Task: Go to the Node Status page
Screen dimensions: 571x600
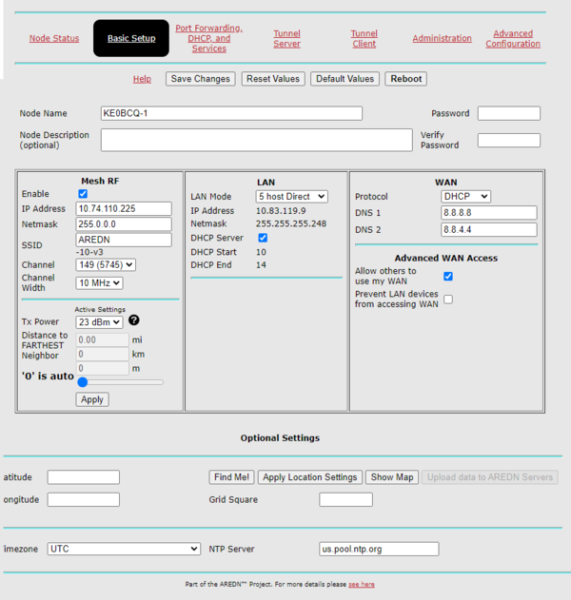Action: click(x=54, y=38)
